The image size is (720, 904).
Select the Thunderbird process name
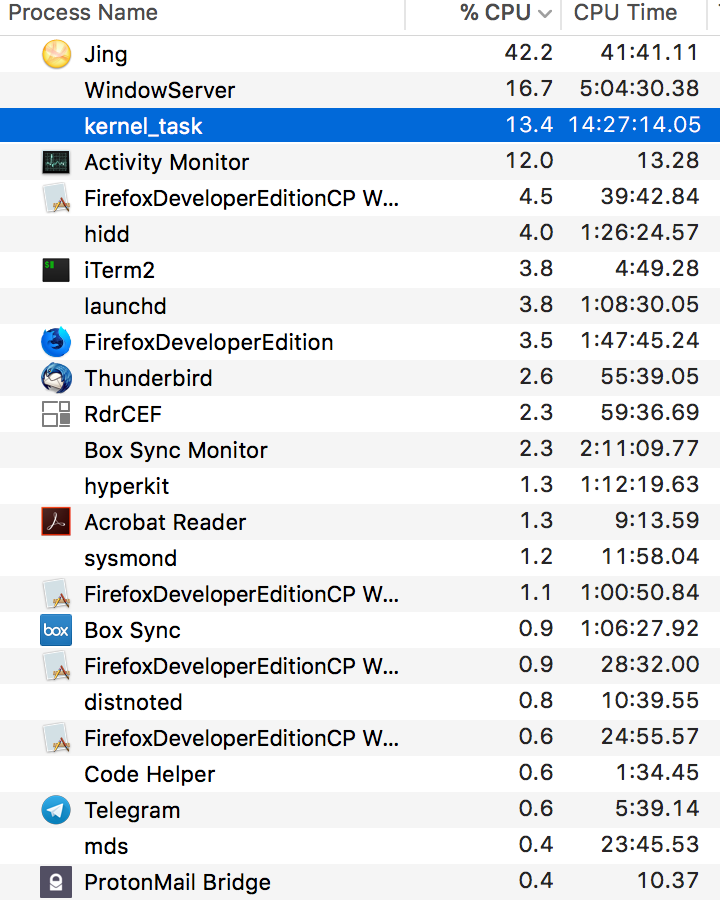click(x=148, y=378)
